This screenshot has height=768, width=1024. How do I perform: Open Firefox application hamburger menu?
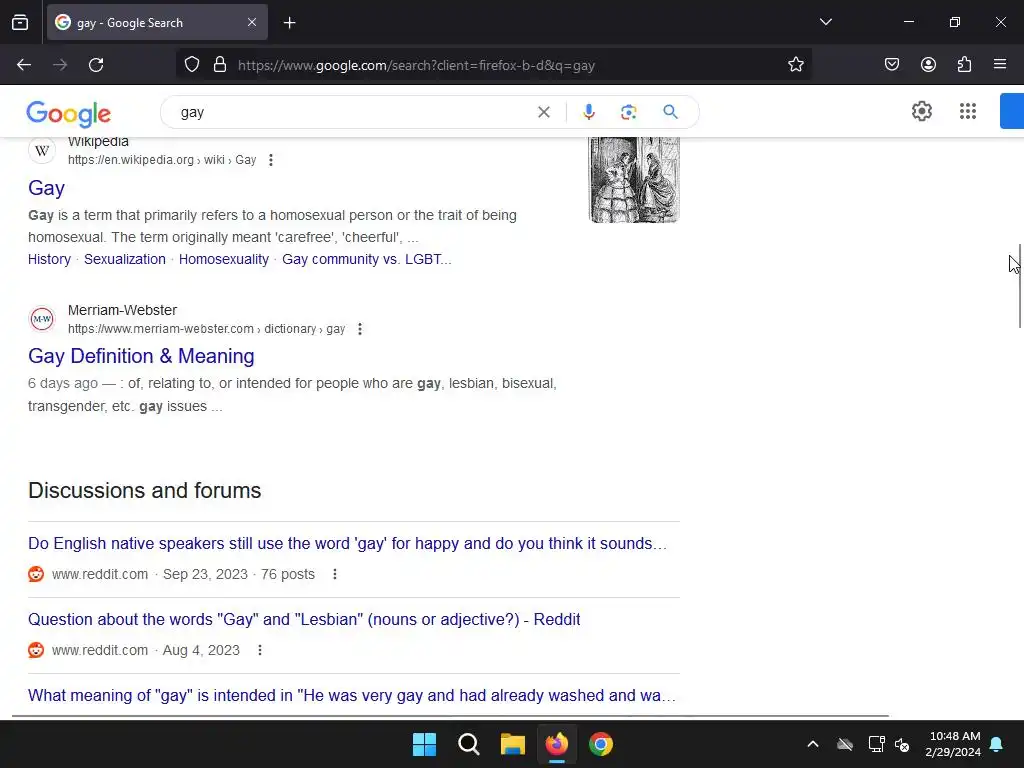coord(1000,65)
